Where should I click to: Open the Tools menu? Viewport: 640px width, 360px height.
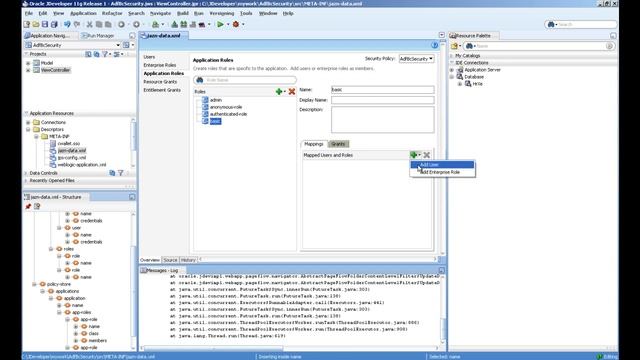[246, 13]
